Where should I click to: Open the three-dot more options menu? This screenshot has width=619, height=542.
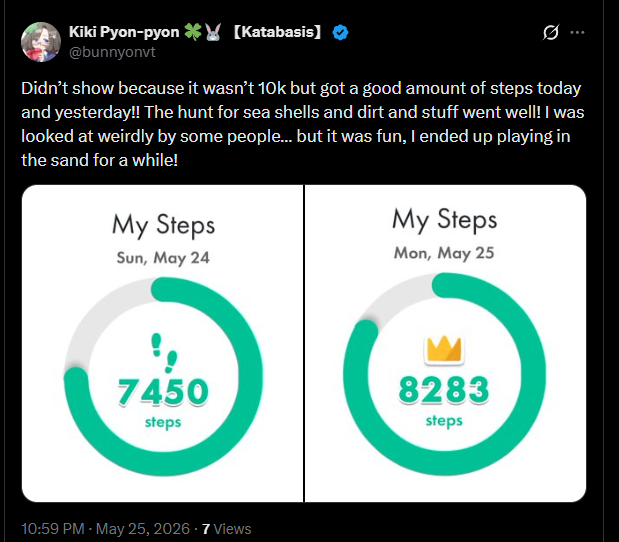(577, 32)
